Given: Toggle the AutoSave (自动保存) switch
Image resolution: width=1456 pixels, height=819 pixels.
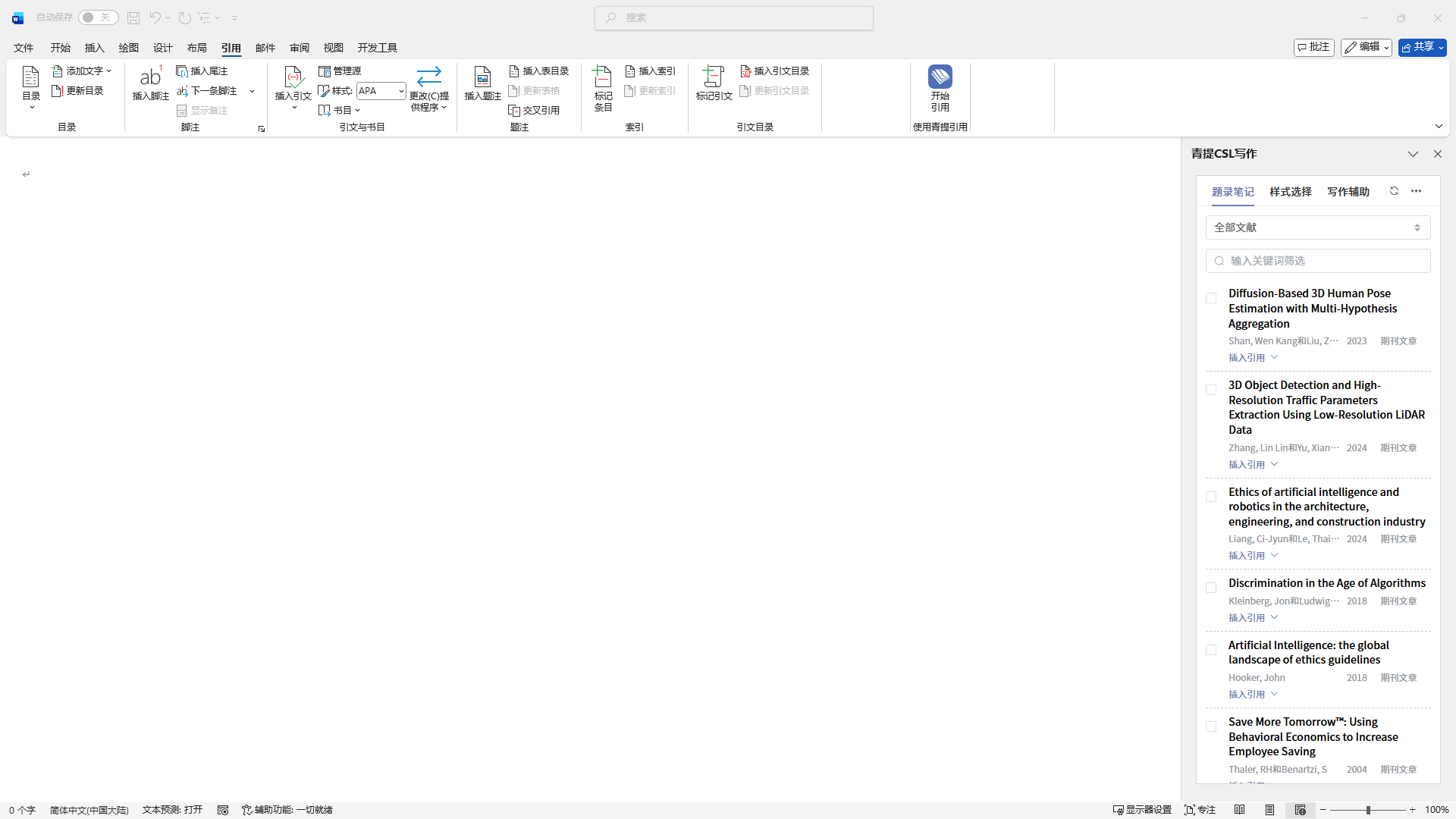Looking at the screenshot, I should [x=98, y=17].
